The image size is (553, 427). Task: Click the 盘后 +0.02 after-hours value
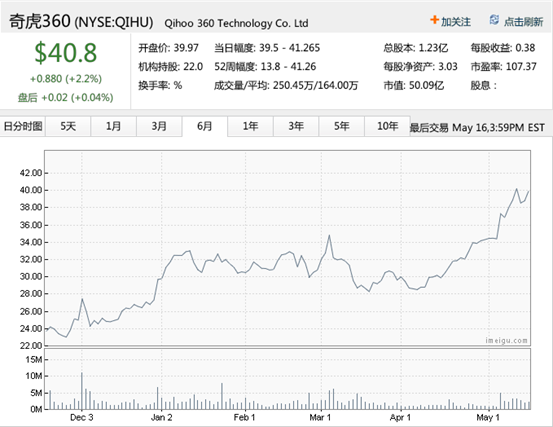coord(66,97)
